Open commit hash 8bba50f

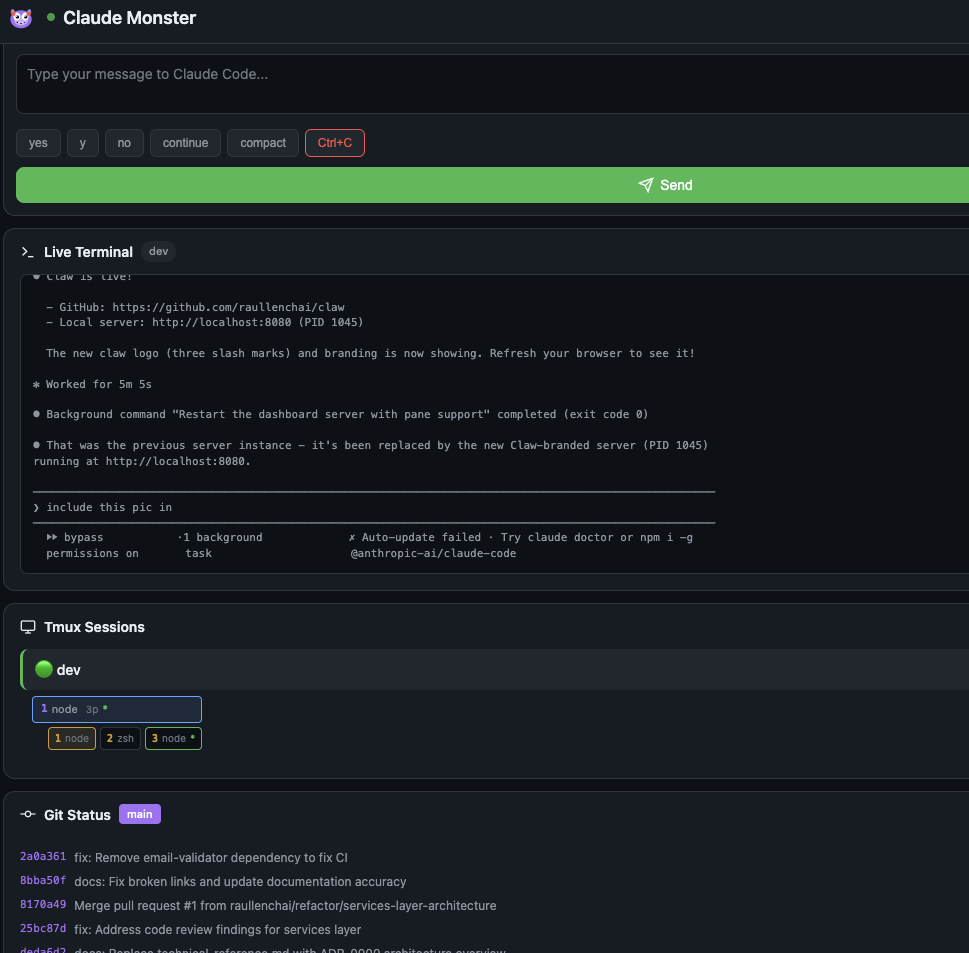tap(43, 881)
